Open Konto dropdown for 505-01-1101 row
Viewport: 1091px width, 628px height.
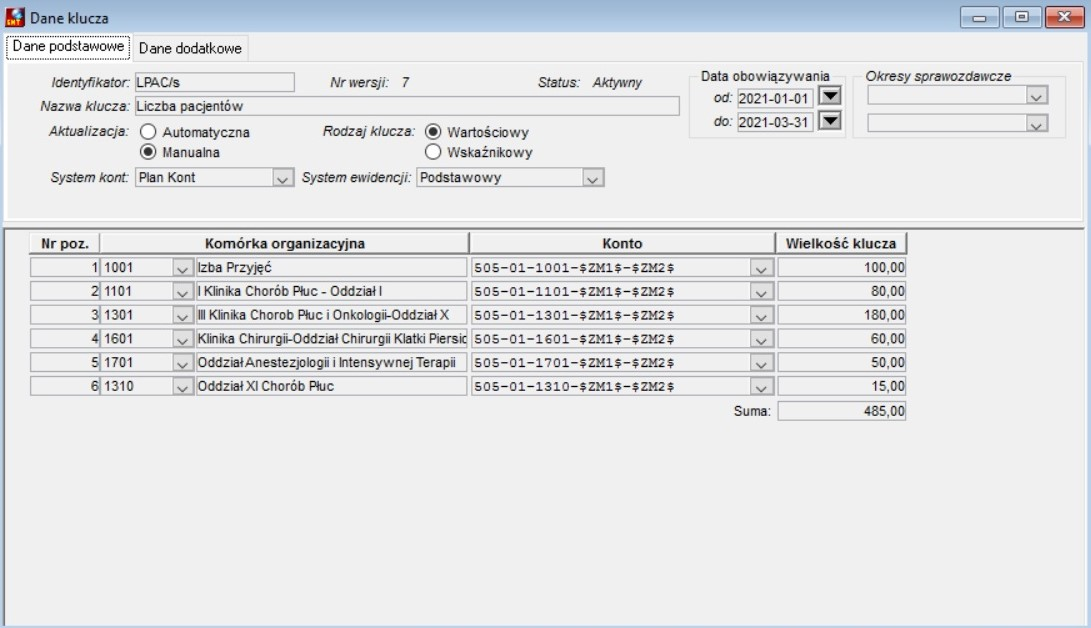(761, 291)
